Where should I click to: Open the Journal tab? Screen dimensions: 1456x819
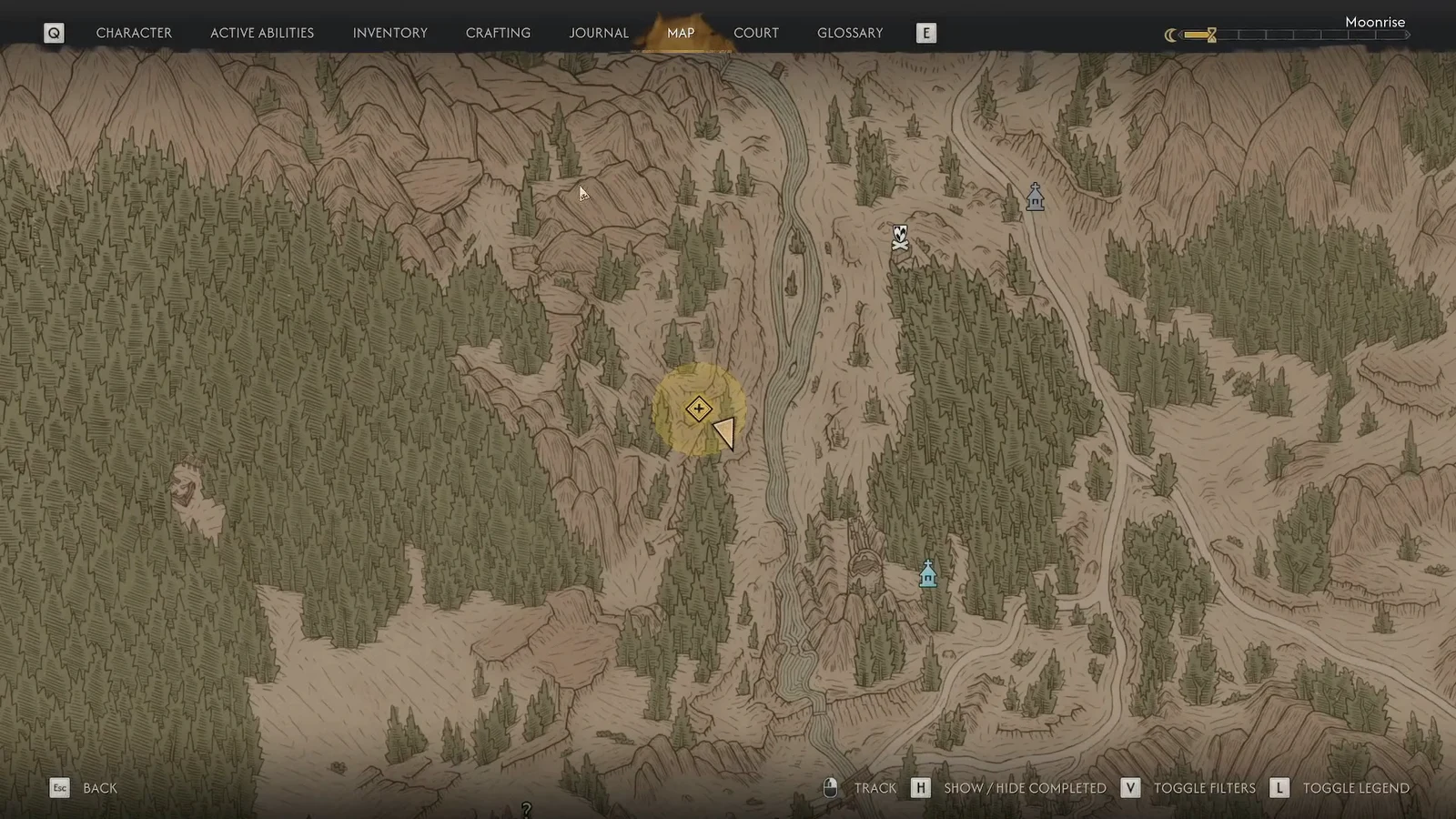599,33
